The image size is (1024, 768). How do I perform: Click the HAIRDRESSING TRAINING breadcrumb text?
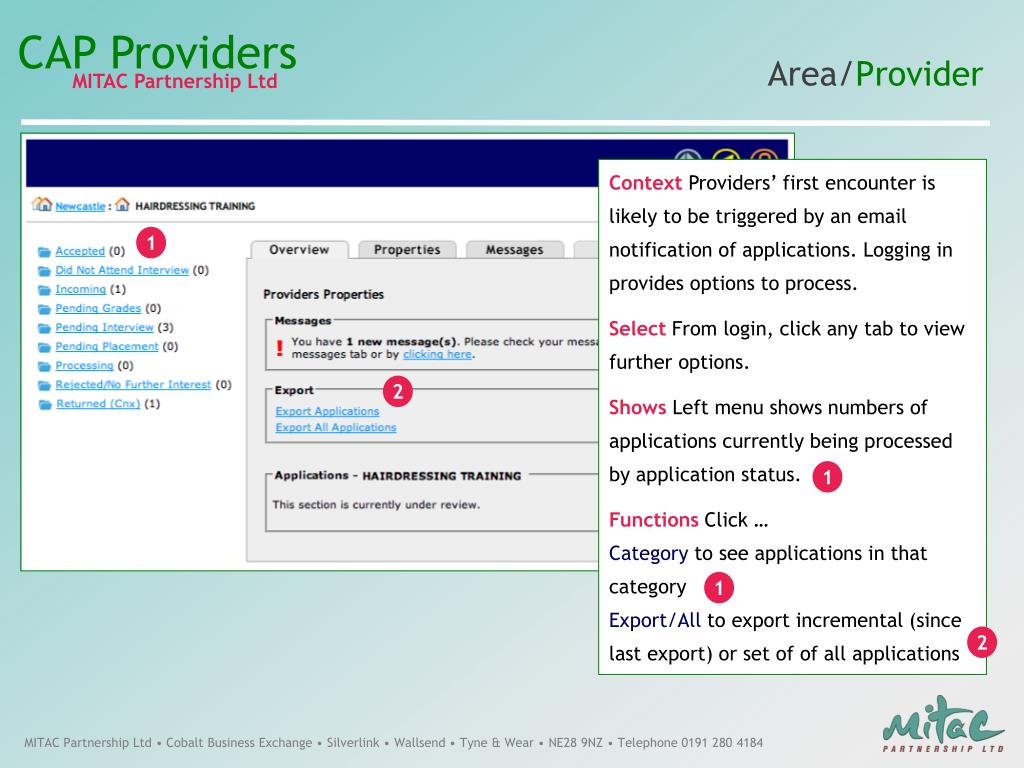[x=195, y=206]
